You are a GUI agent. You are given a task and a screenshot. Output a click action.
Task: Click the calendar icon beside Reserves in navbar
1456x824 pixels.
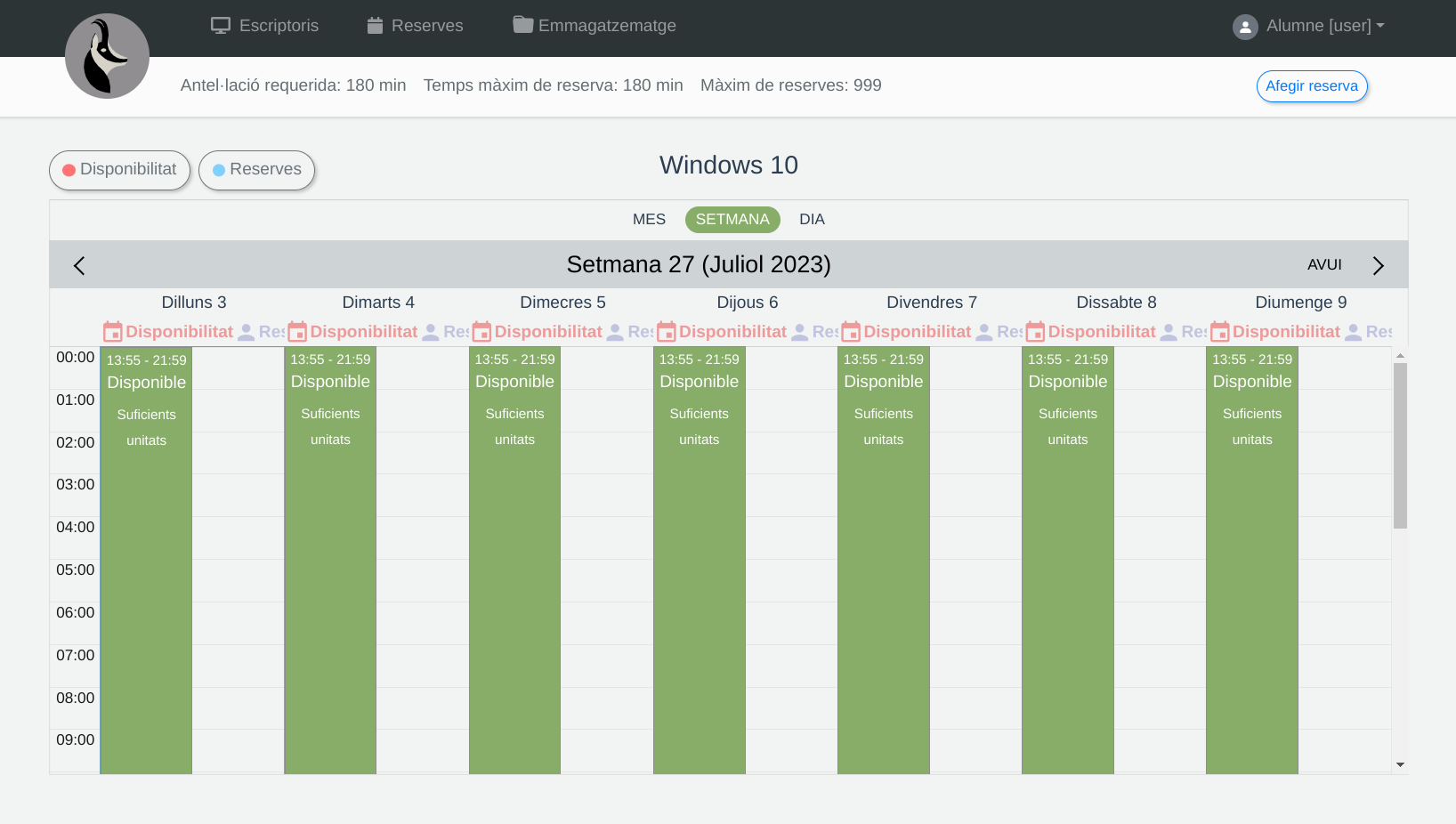(375, 26)
